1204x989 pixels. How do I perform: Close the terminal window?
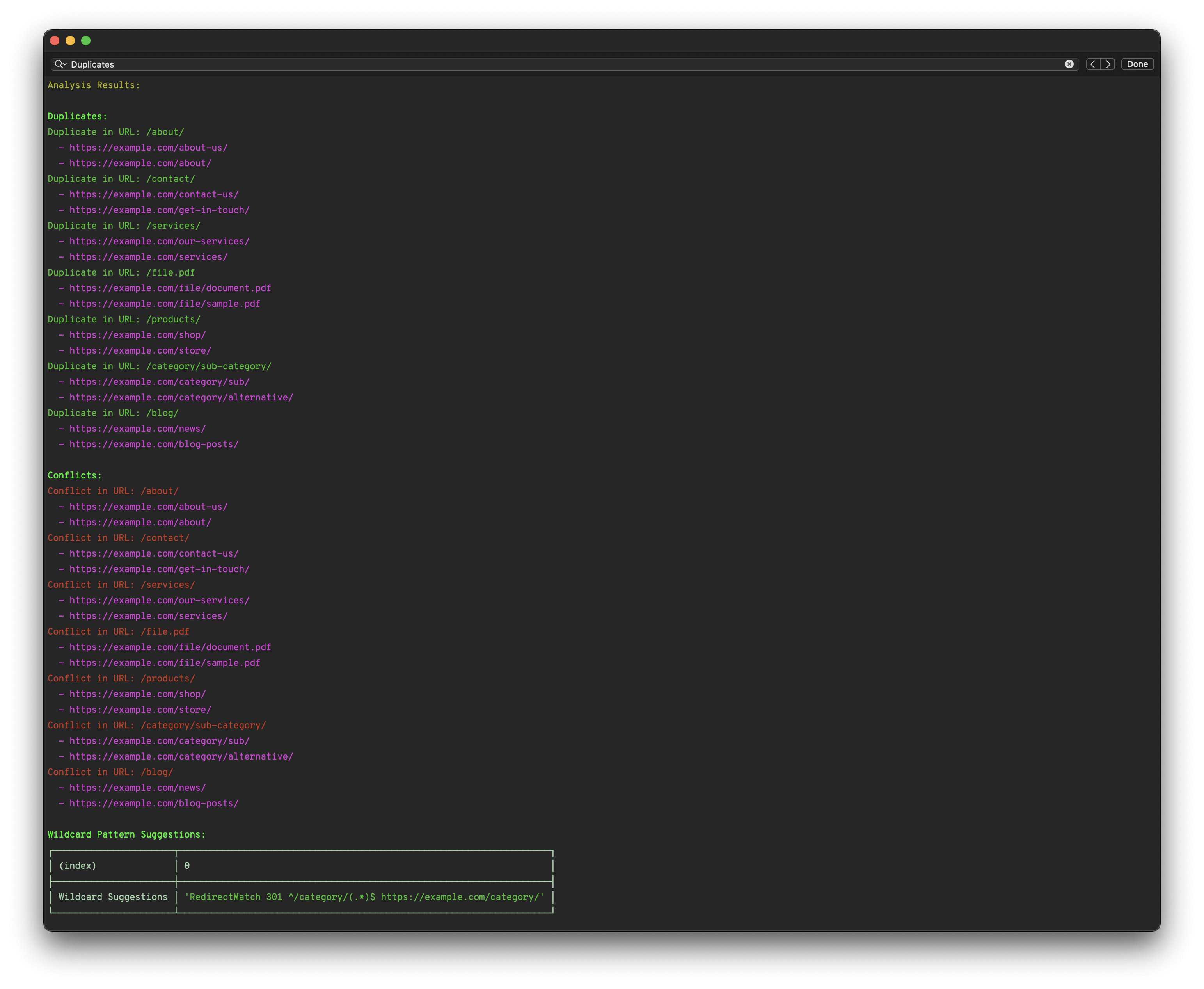[x=55, y=41]
